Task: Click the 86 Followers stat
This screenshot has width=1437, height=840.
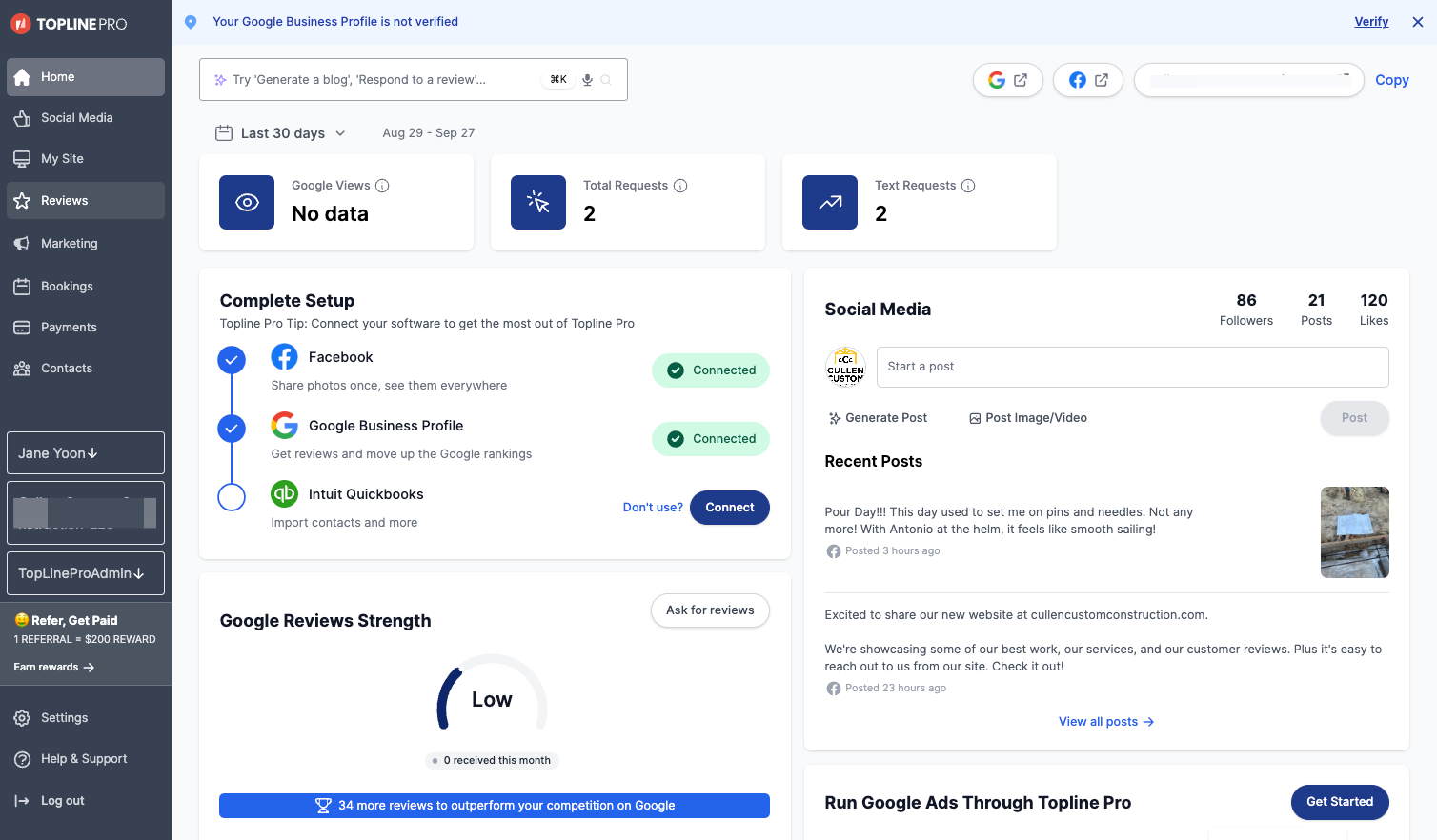Action: [x=1246, y=310]
